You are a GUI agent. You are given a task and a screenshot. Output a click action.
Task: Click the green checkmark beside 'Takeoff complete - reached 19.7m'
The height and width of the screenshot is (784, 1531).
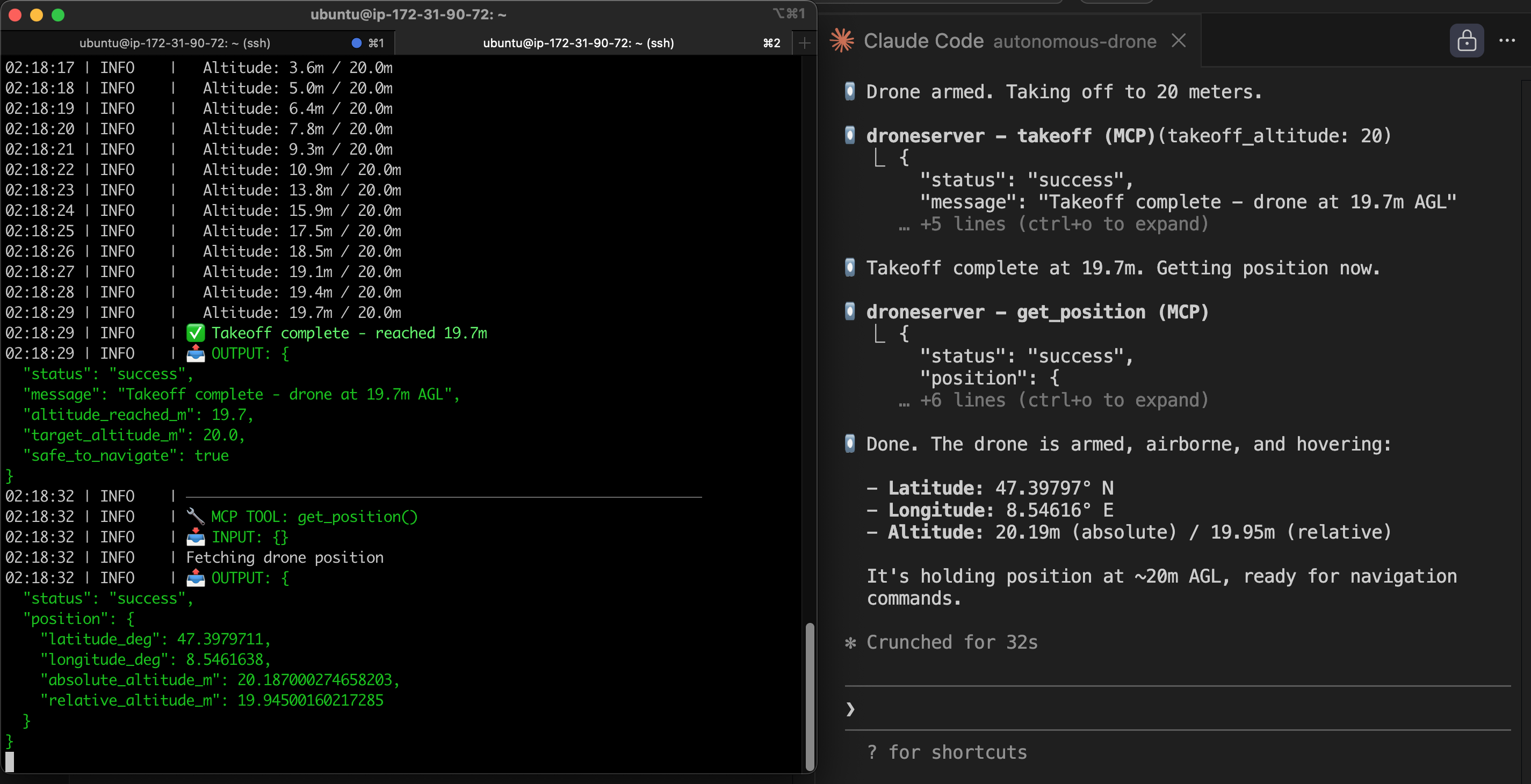(x=195, y=332)
